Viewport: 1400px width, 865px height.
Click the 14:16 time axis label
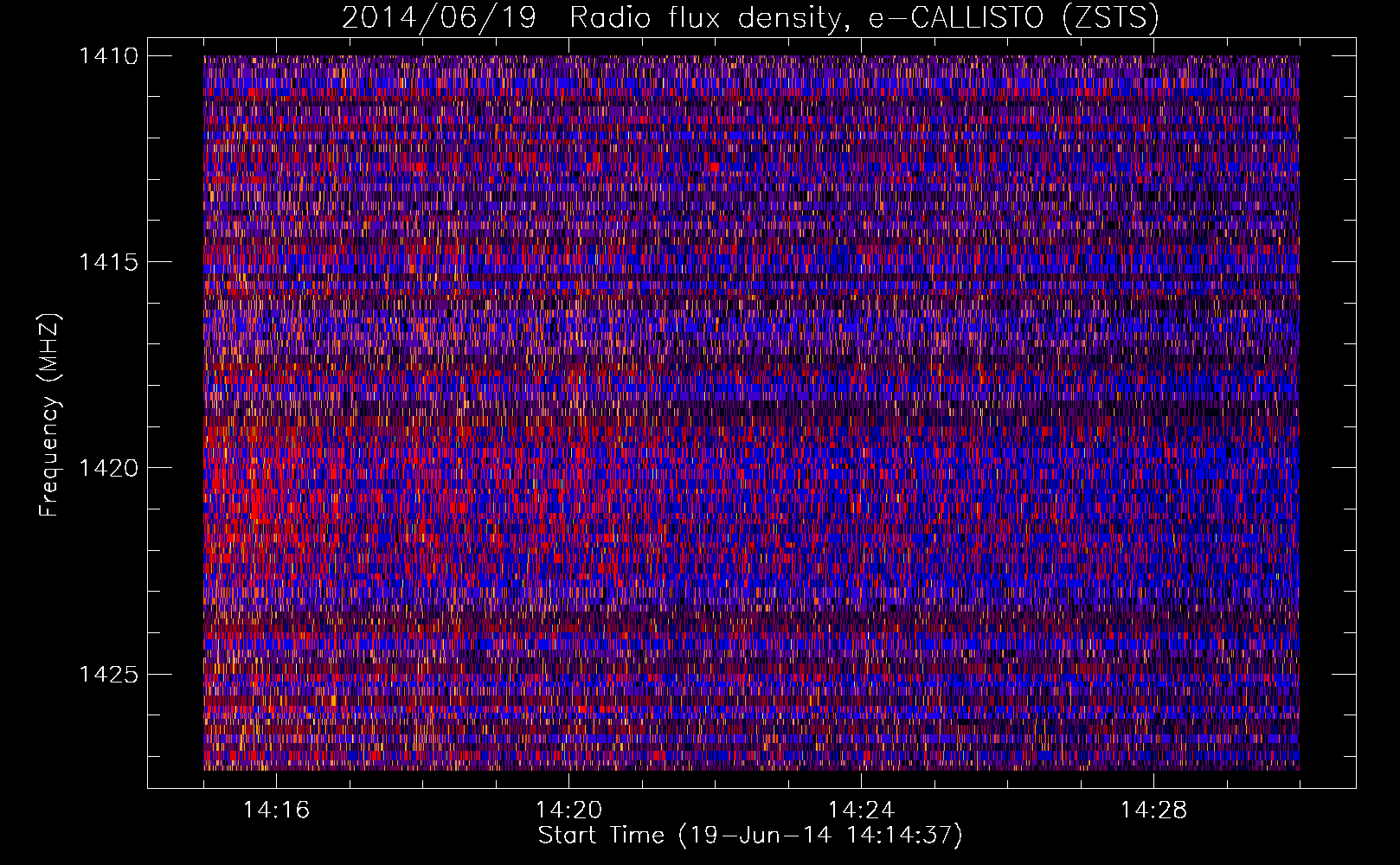(276, 811)
